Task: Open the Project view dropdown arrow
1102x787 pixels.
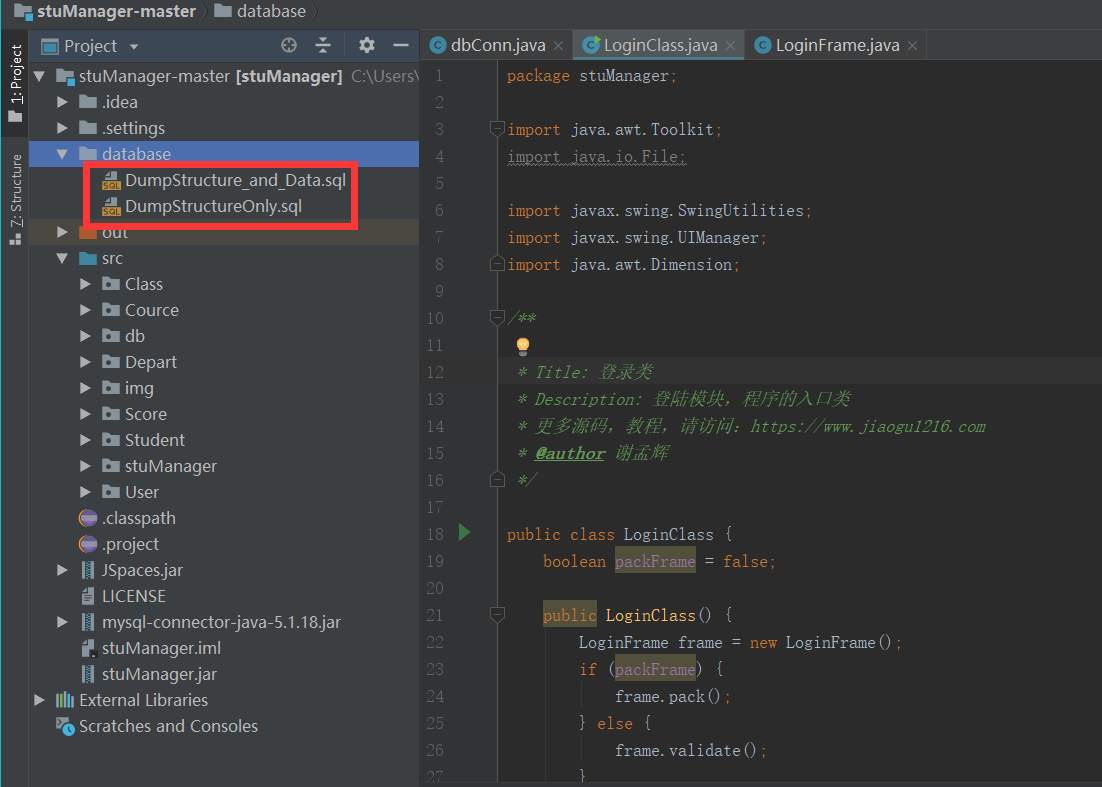Action: [134, 47]
